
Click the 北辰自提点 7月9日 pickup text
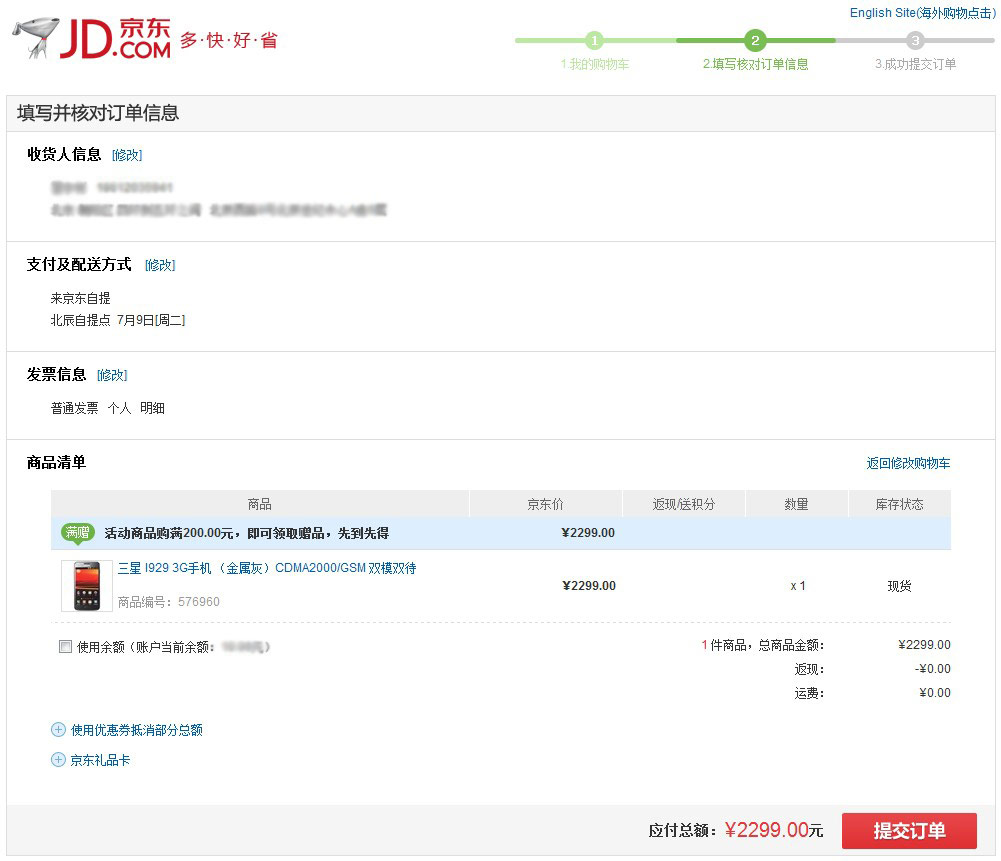coord(118,320)
